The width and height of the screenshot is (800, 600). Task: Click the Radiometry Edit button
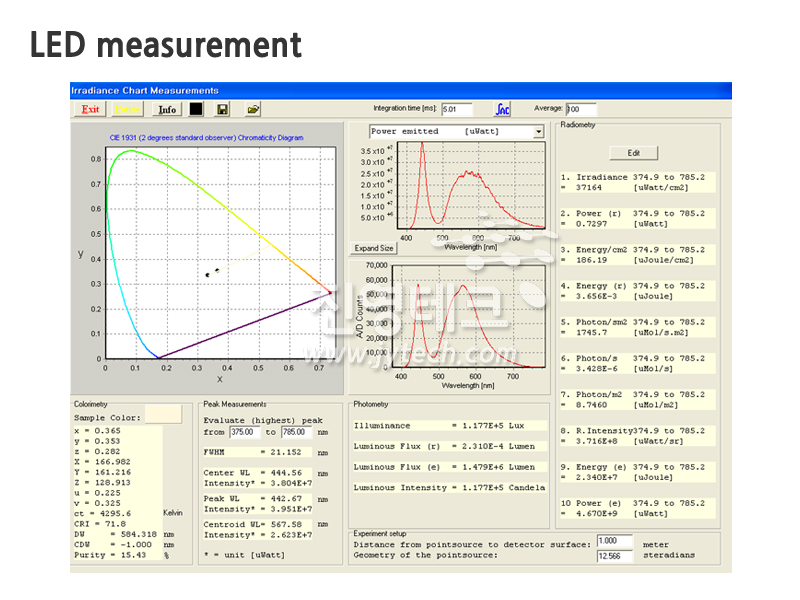tap(634, 153)
